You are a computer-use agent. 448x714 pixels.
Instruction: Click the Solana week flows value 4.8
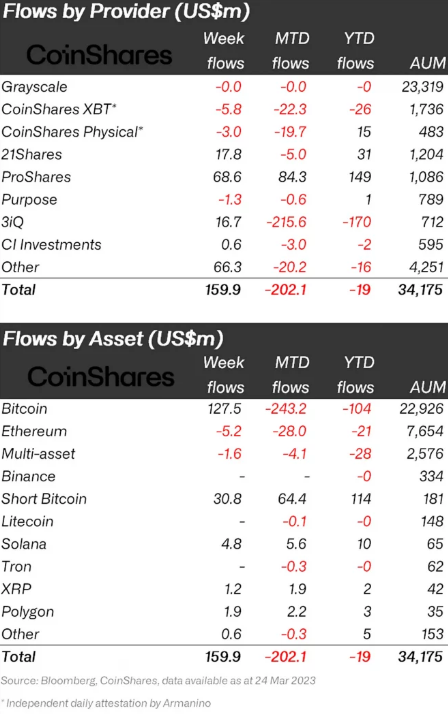[x=231, y=544]
